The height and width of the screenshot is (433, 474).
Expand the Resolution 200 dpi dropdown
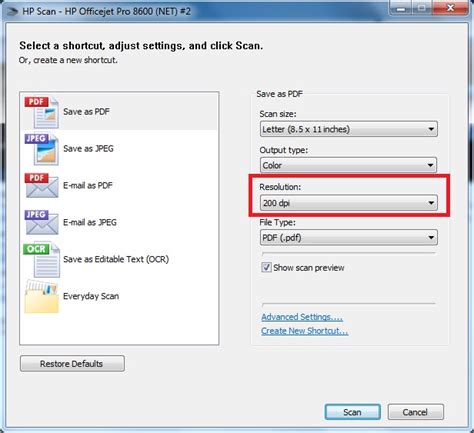click(349, 203)
